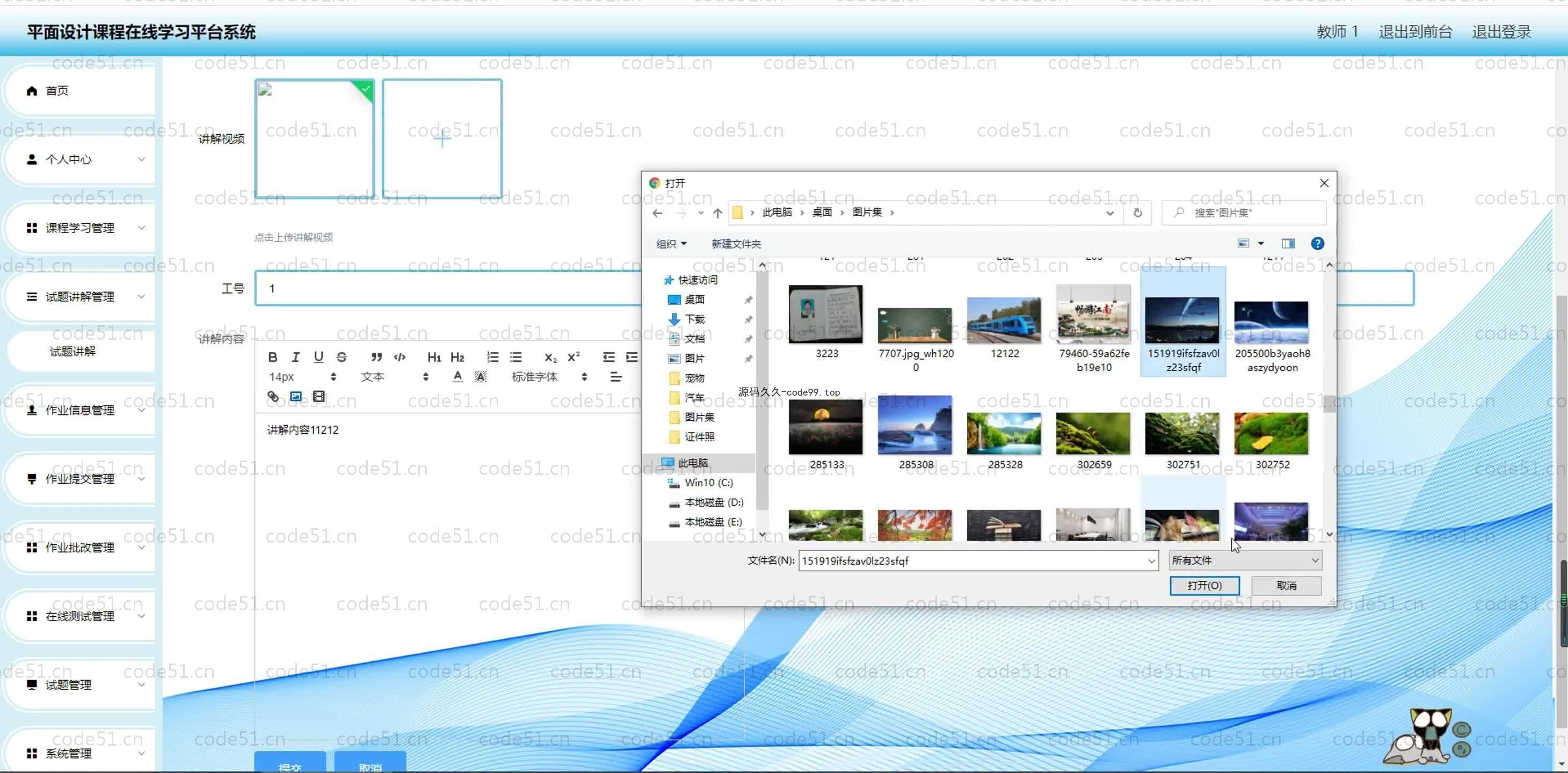Viewport: 1568px width, 773px height.
Task: Insert bulleted list in editor
Action: (x=516, y=358)
